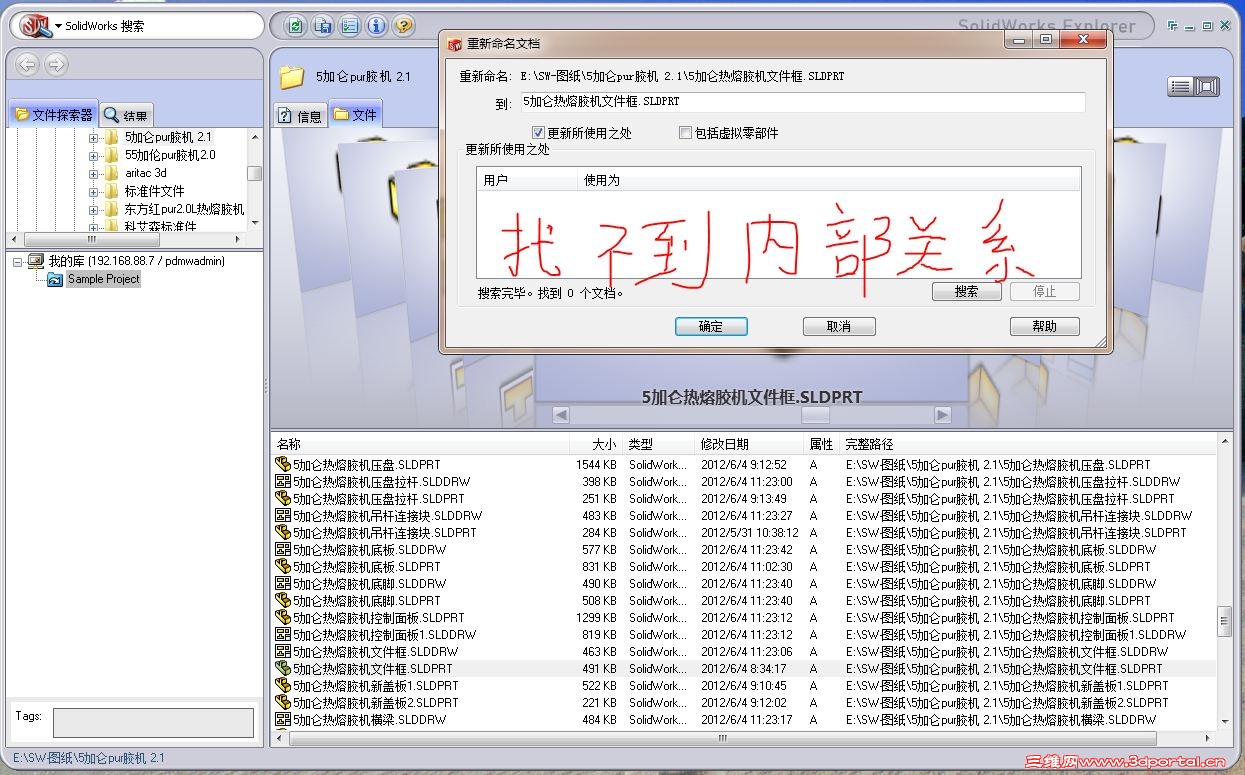Click the 使用为 column header in dialog
The image size is (1245, 775).
point(828,180)
